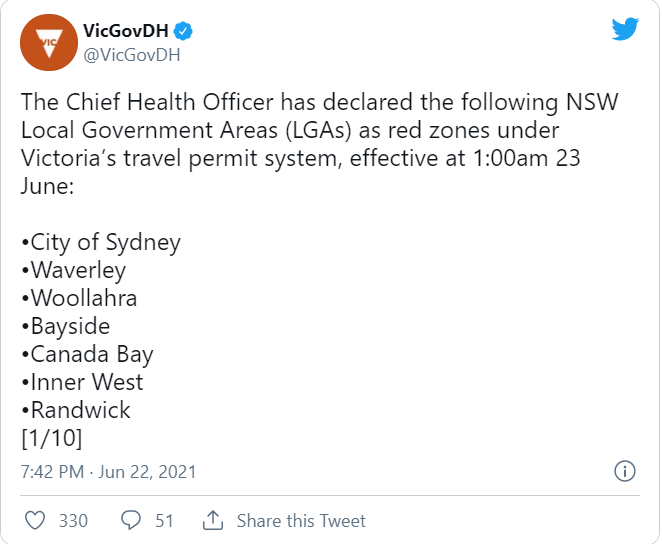This screenshot has height=544, width=662.
Task: Click the Randwick list item
Action: (x=76, y=410)
